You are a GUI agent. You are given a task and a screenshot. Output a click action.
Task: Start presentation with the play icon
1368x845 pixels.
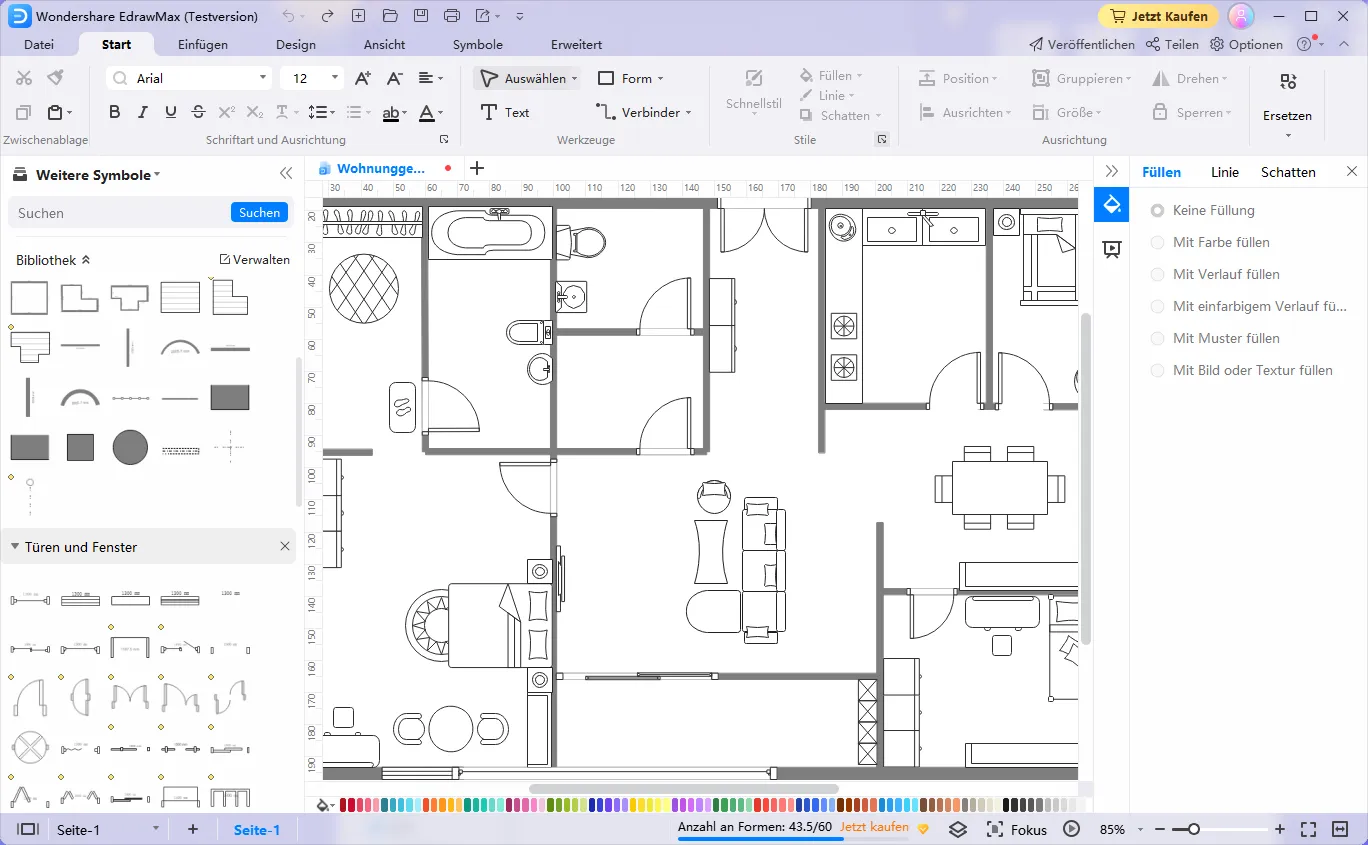[x=1070, y=829]
